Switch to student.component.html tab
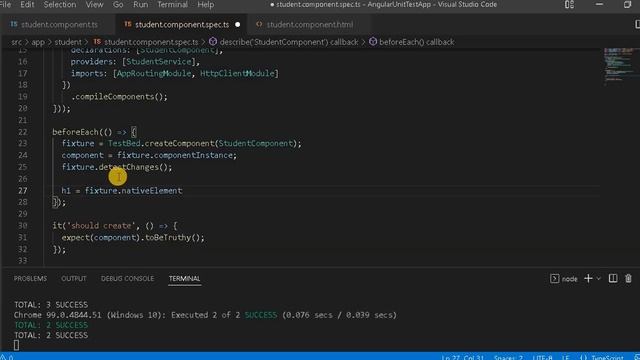 coord(309,24)
